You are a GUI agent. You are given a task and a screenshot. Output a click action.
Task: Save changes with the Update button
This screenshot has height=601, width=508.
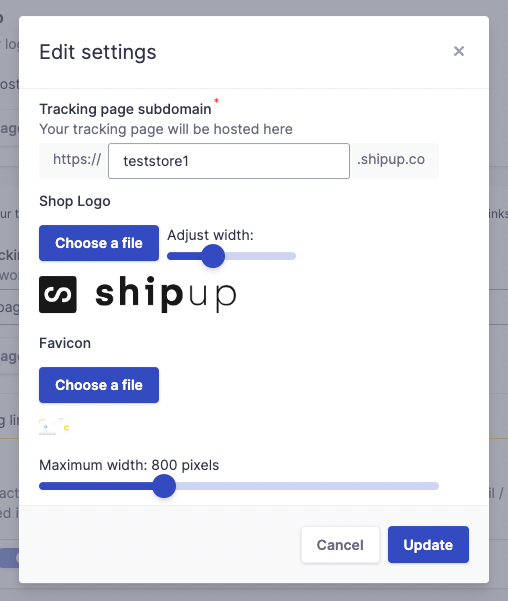tap(428, 545)
